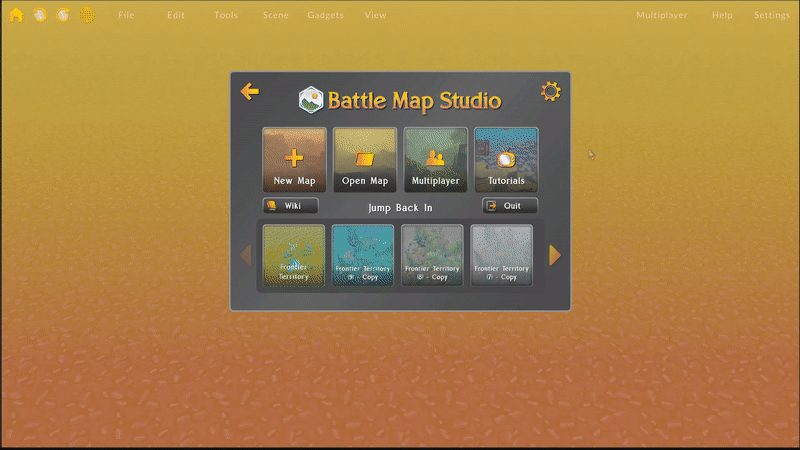
Task: Open the Edit menu
Action: (176, 15)
